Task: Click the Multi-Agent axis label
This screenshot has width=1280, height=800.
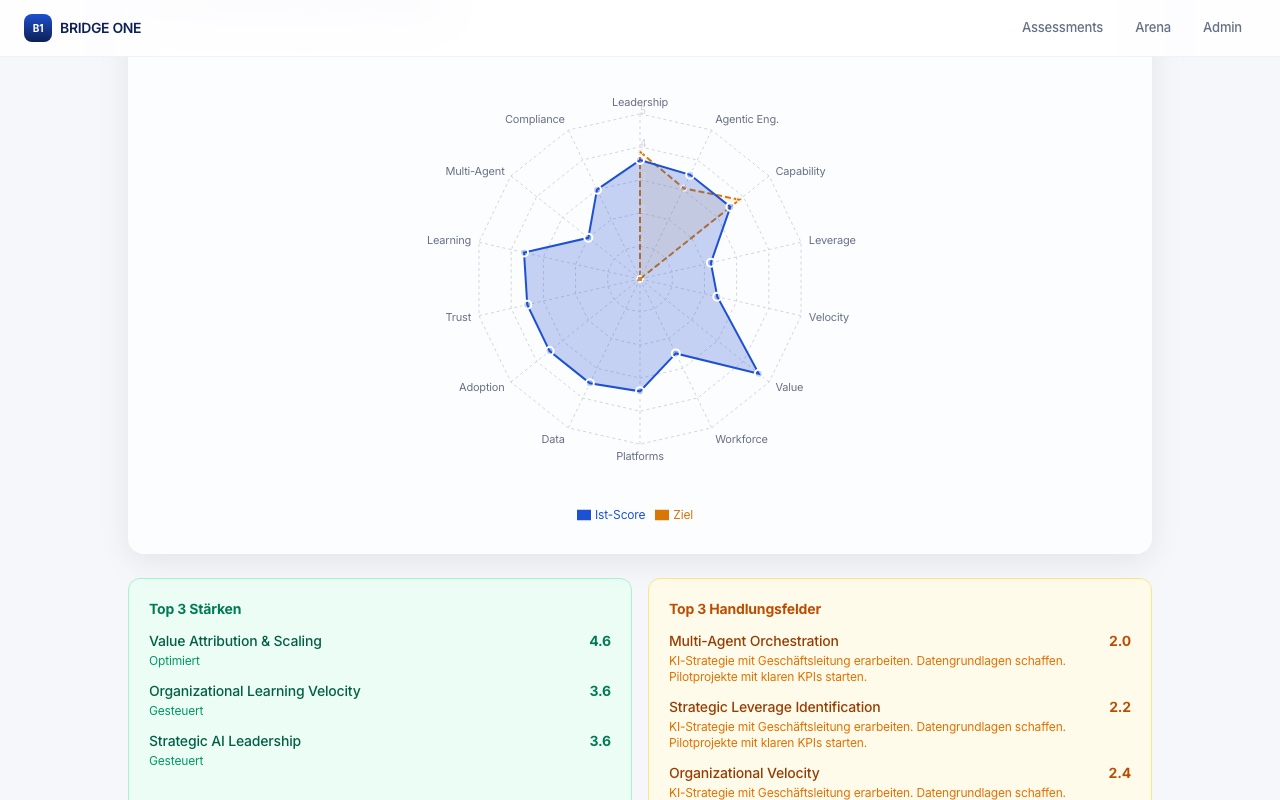Action: pyautogui.click(x=475, y=171)
